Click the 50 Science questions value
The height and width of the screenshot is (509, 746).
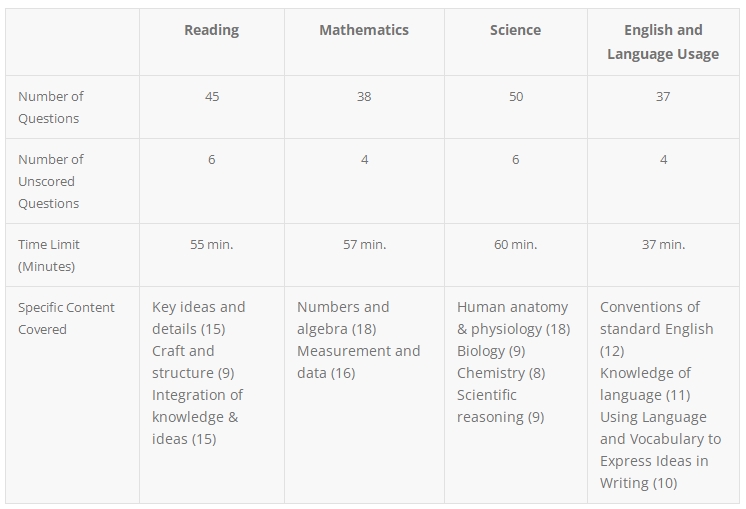click(x=516, y=97)
